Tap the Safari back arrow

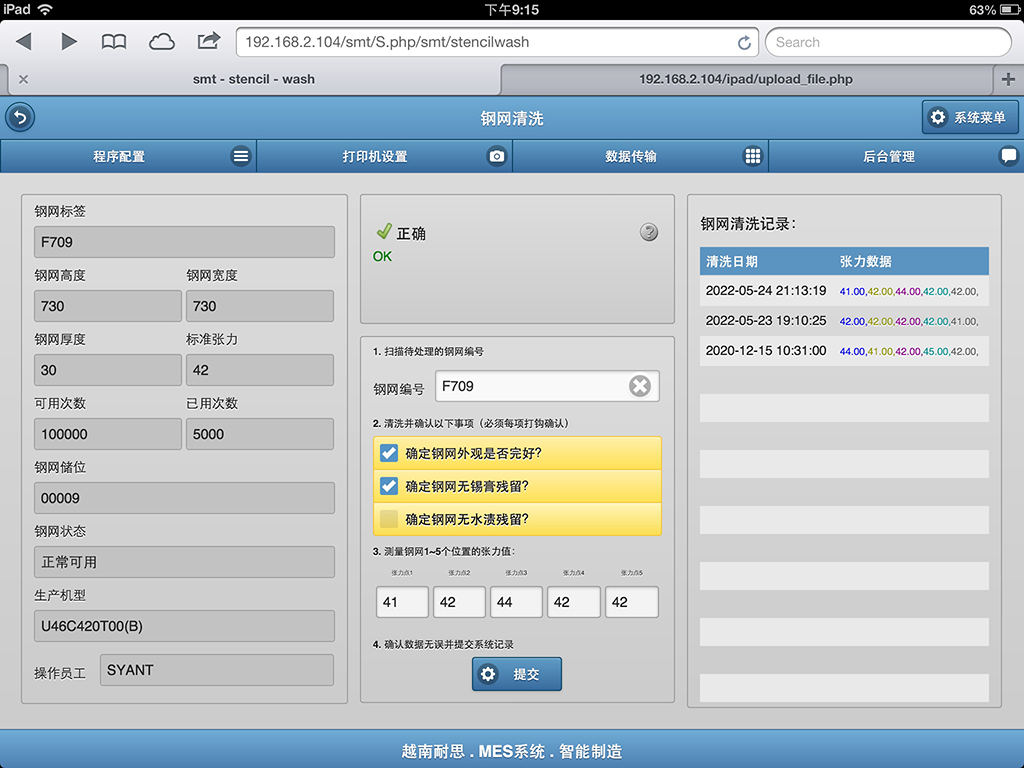tap(24, 42)
